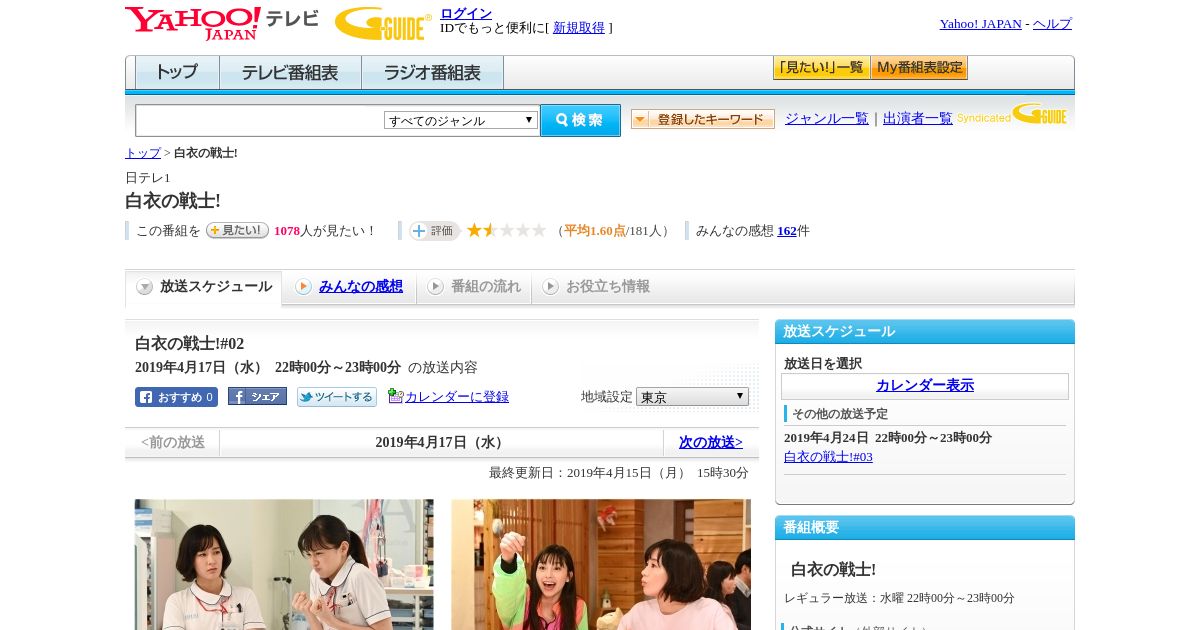Select the 放送スケジュール tab
1200x630 pixels.
(x=204, y=287)
